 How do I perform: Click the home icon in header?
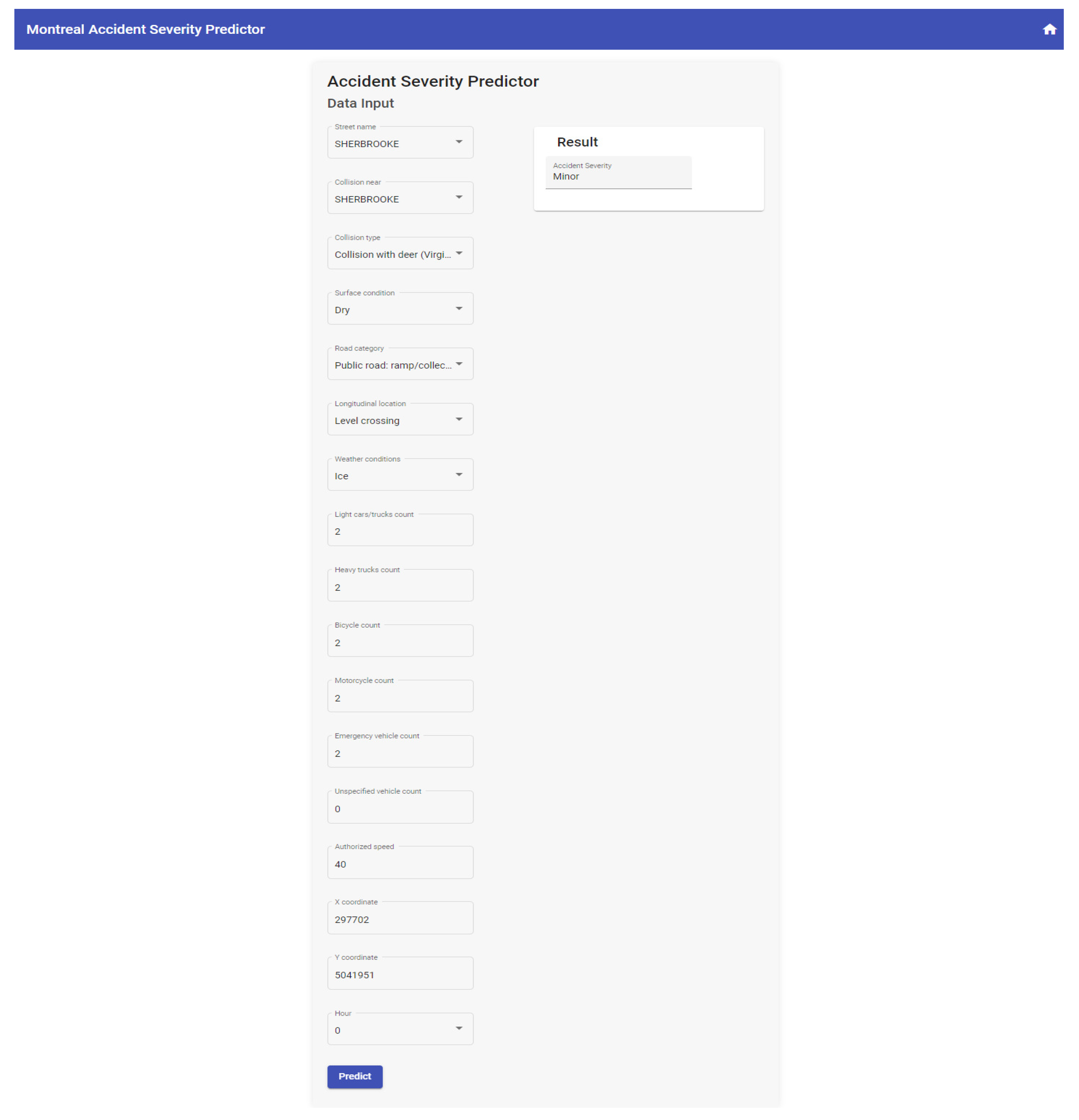point(1049,30)
